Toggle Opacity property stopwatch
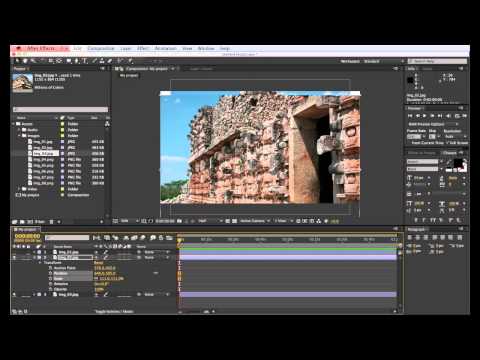The image size is (480, 360). click(51, 289)
